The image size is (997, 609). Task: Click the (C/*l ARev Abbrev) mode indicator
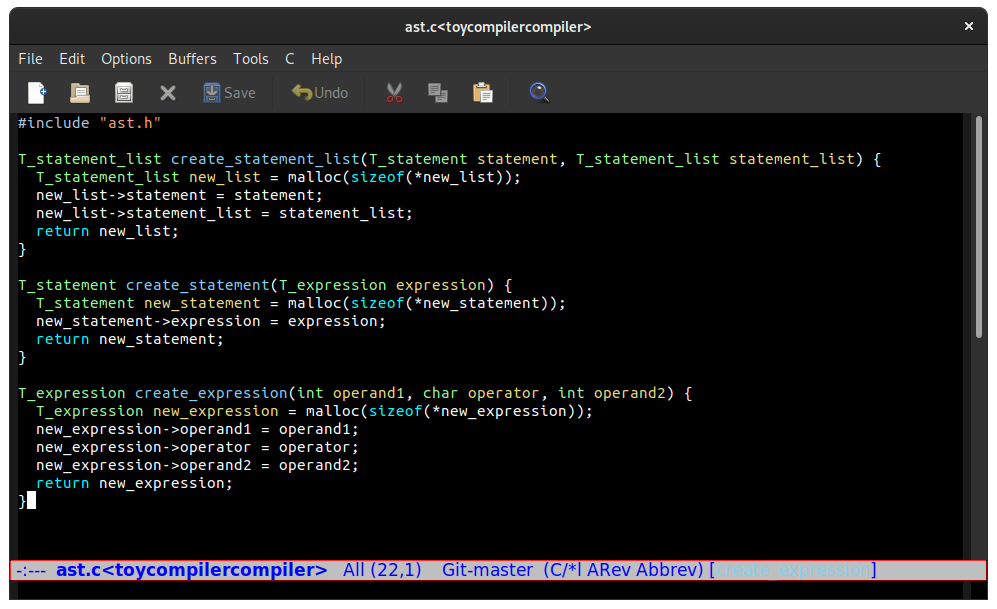(623, 570)
